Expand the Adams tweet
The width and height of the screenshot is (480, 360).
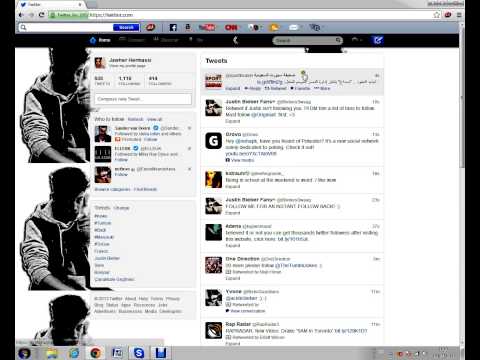tap(233, 245)
